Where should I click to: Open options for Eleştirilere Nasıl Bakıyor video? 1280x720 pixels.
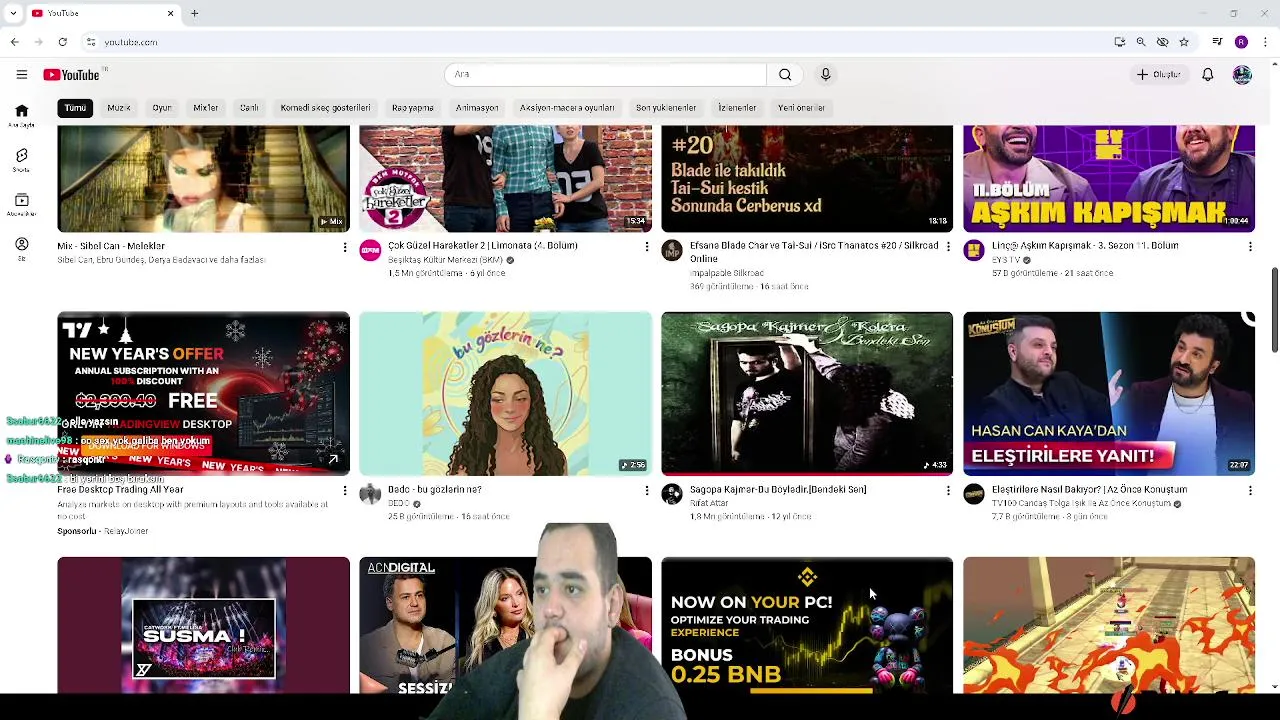[x=1250, y=490]
